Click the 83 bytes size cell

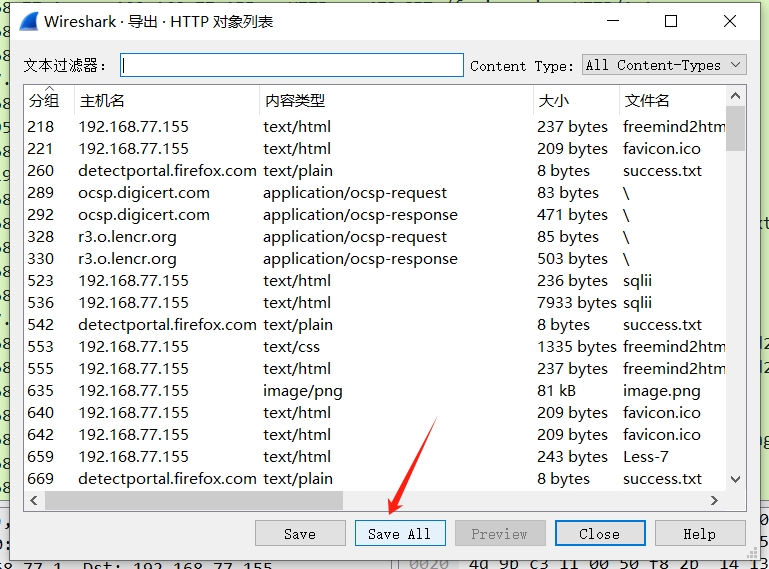click(568, 193)
